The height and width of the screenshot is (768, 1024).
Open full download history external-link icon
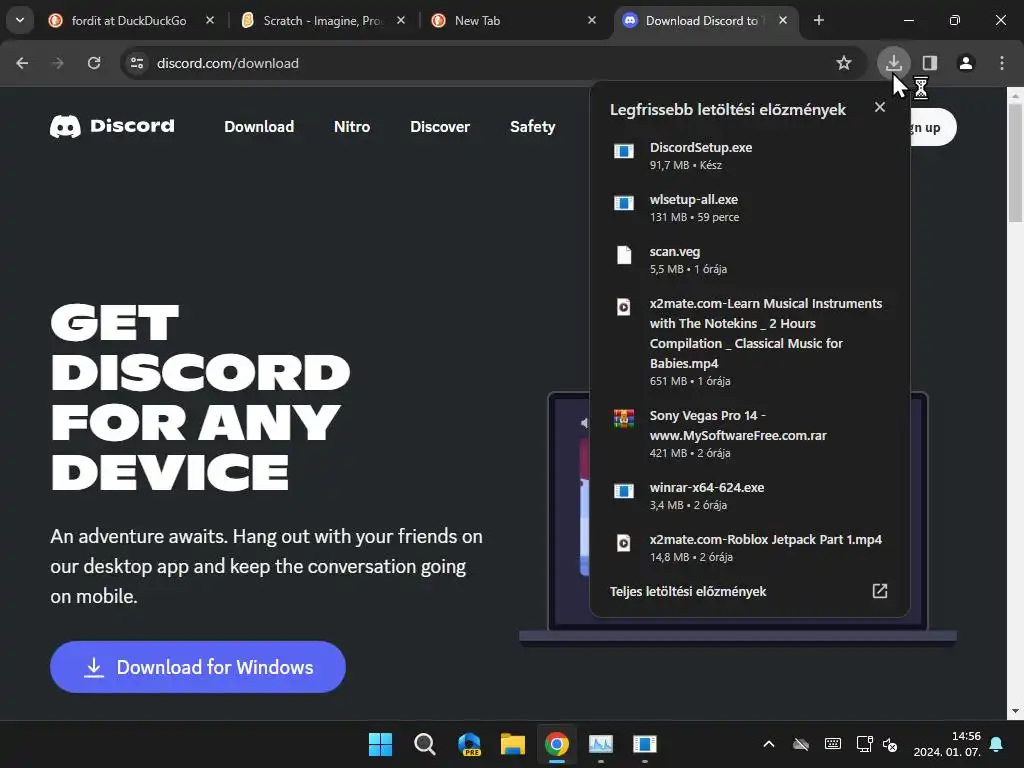coord(880,591)
